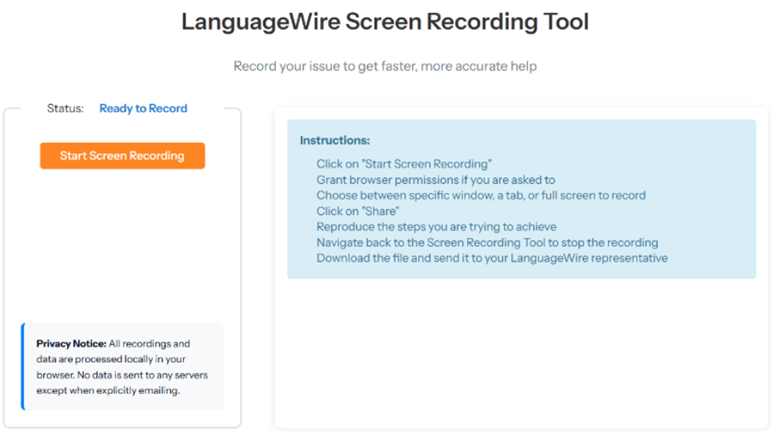This screenshot has width=780, height=432.
Task: Select the LanguageWire Screen Recording Tool heading
Action: [385, 22]
